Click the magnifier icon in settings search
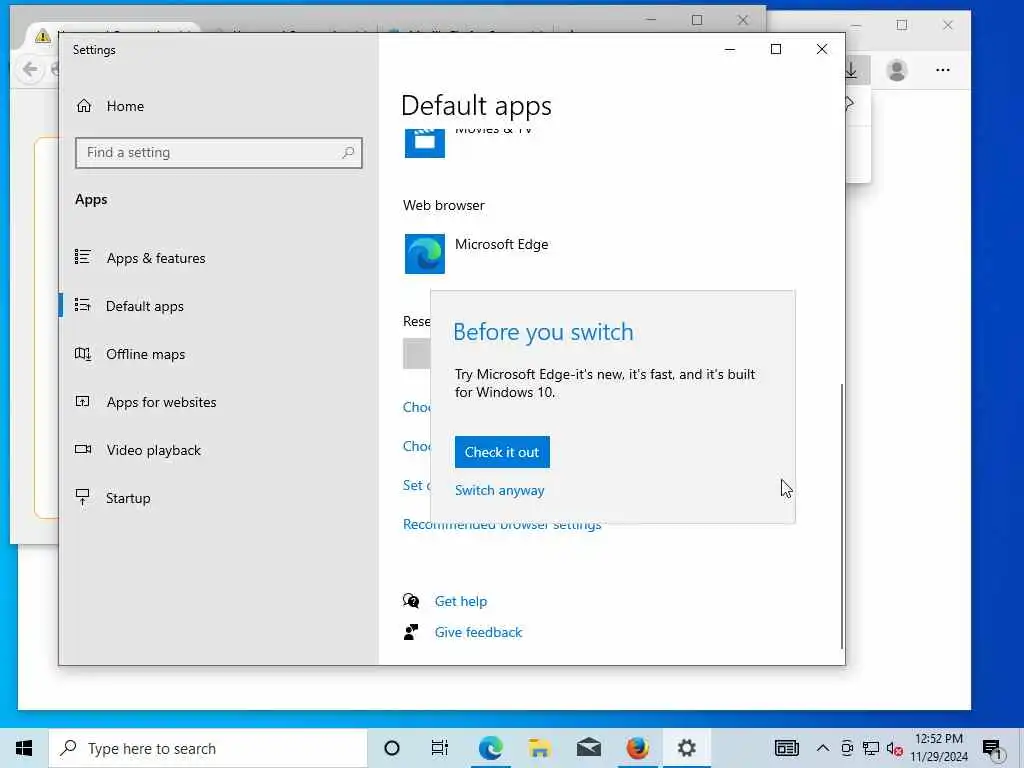 pos(348,153)
